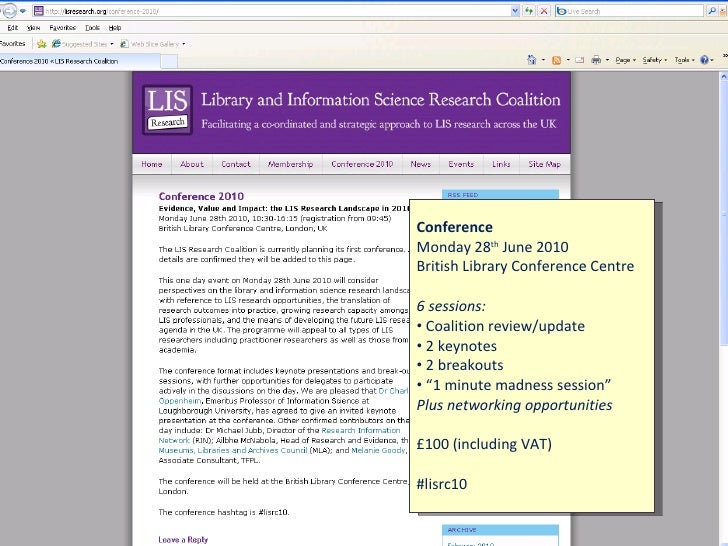Click the magnifier Search button
The image size is (728, 546).
point(711,11)
